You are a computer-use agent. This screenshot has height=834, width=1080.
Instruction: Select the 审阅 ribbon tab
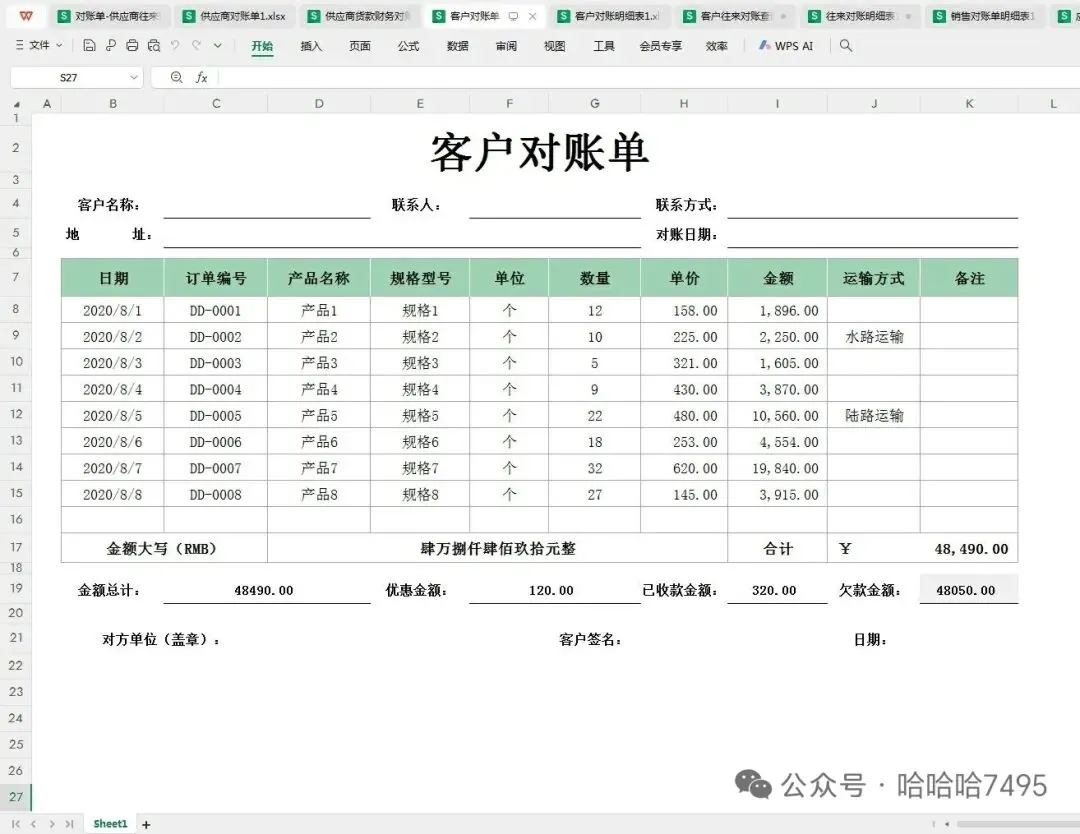pos(506,46)
